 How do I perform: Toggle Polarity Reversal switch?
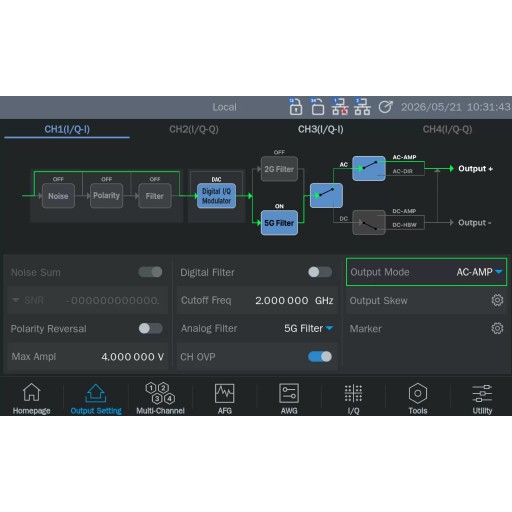point(151,328)
